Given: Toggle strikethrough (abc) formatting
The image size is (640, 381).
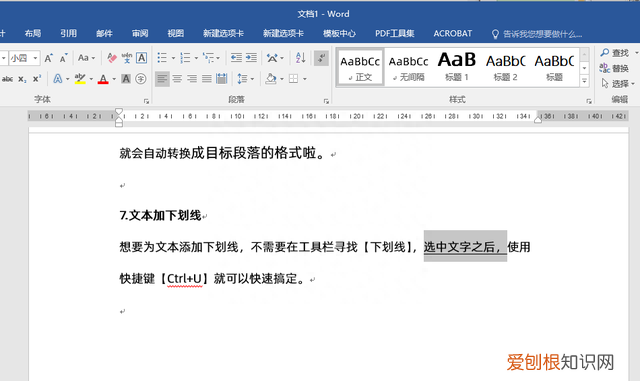Looking at the screenshot, I should [x=7, y=79].
